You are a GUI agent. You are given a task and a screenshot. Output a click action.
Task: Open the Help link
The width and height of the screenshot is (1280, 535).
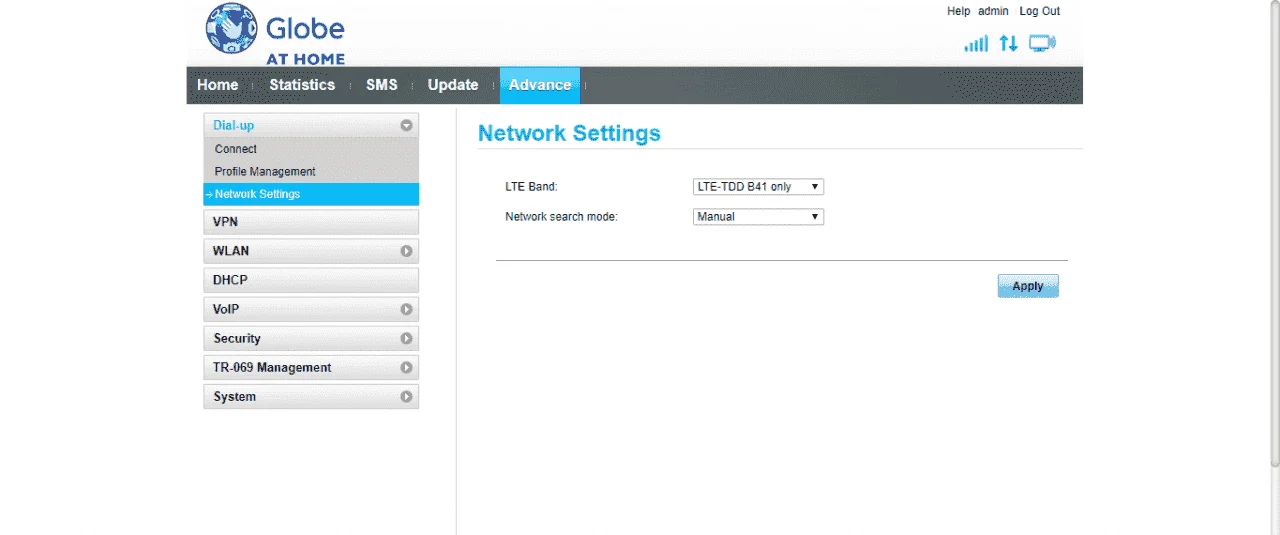[x=958, y=11]
